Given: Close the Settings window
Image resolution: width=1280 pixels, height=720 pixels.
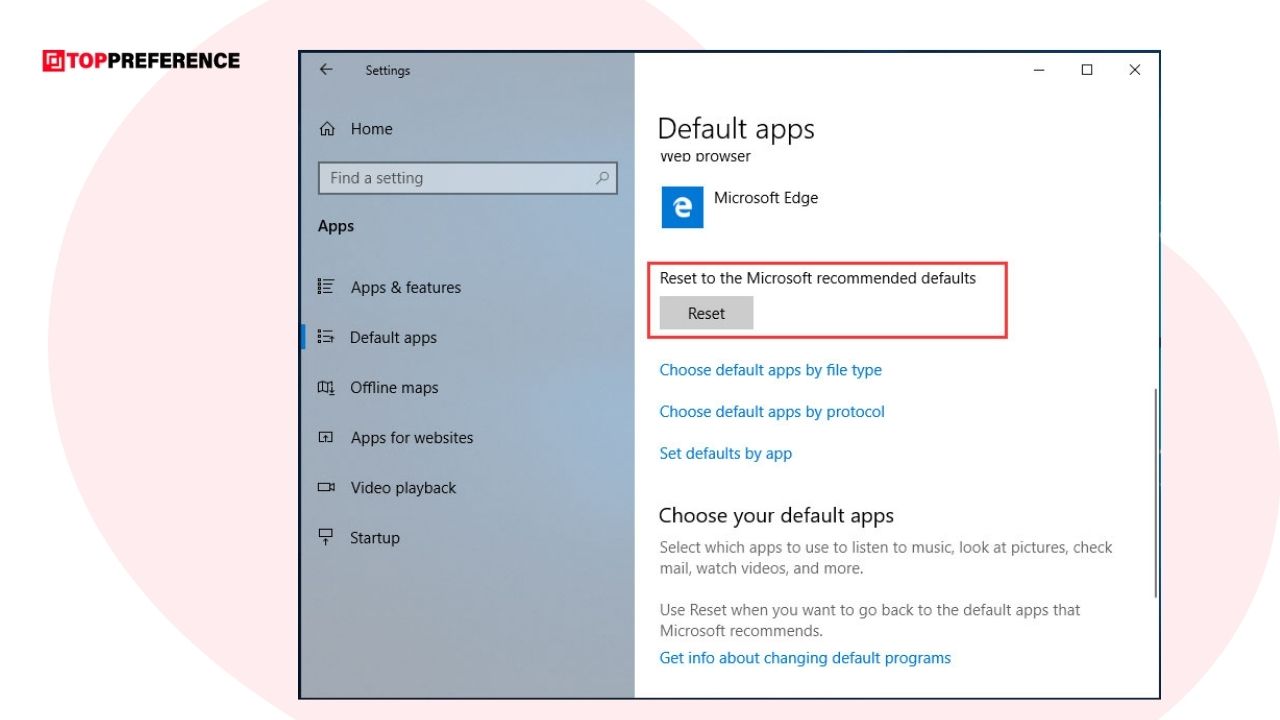Looking at the screenshot, I should (x=1134, y=70).
